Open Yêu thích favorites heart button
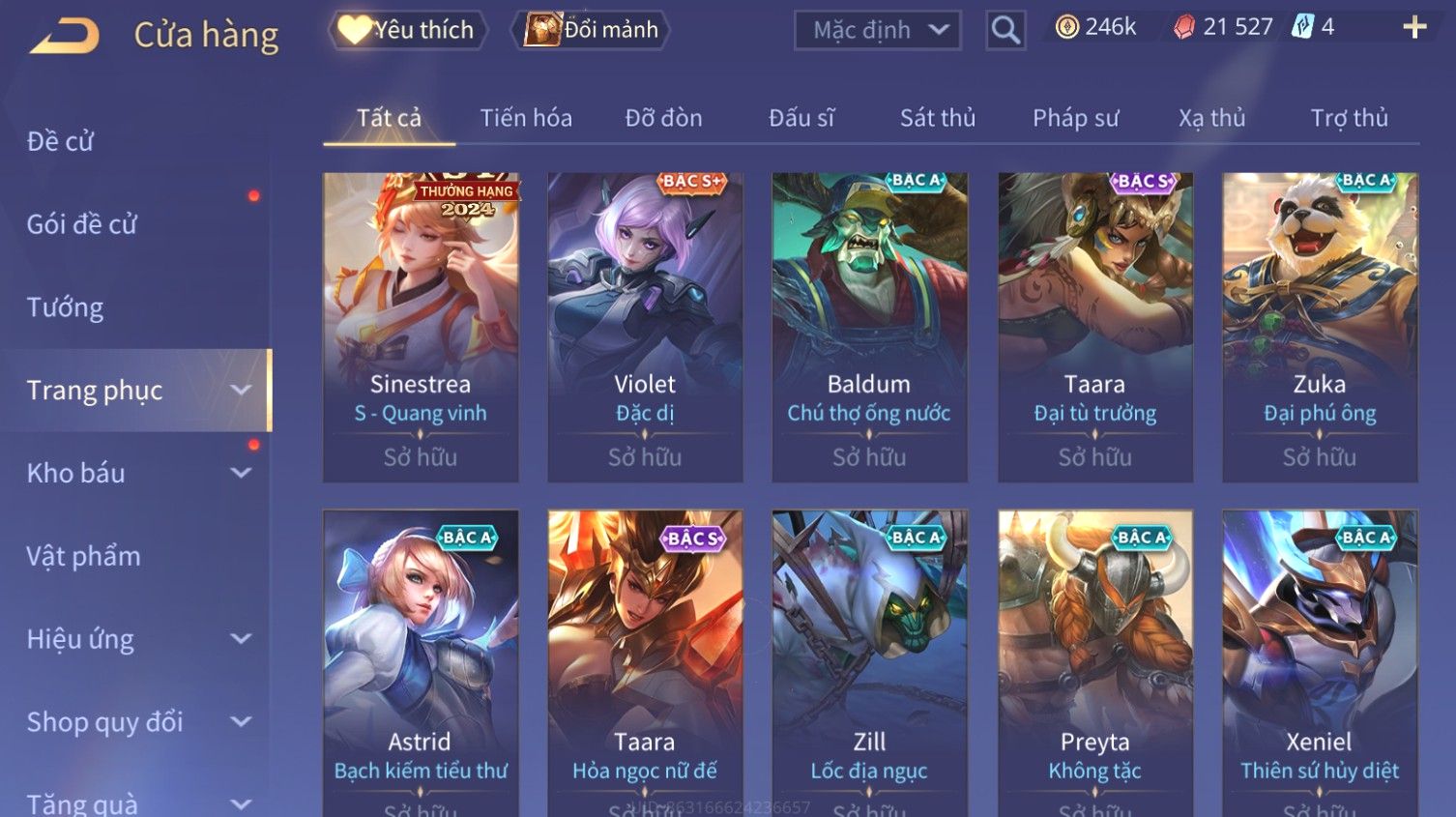Viewport: 1456px width, 817px height. (x=406, y=30)
